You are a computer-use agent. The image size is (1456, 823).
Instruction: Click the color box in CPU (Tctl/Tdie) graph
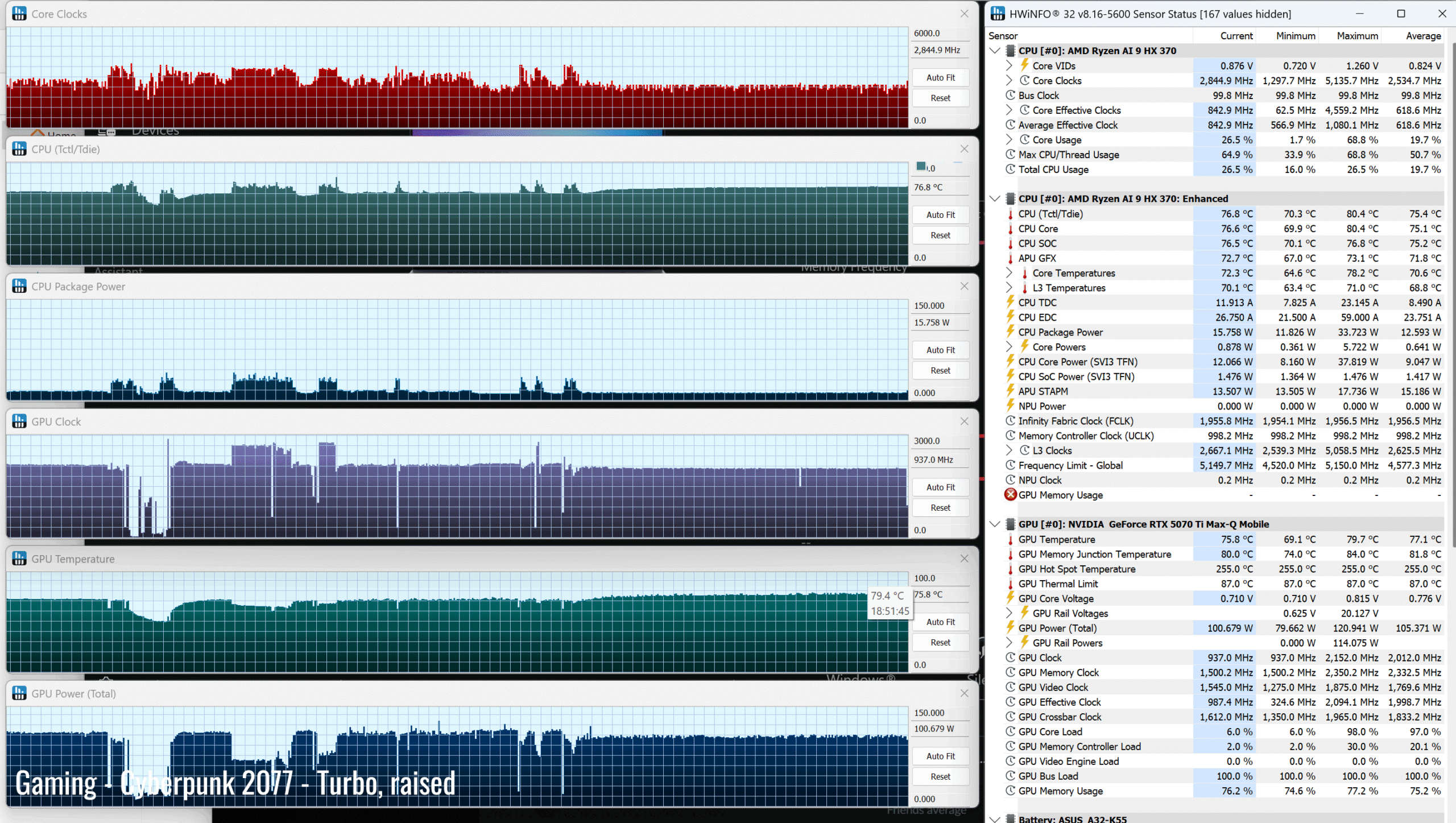pos(921,167)
